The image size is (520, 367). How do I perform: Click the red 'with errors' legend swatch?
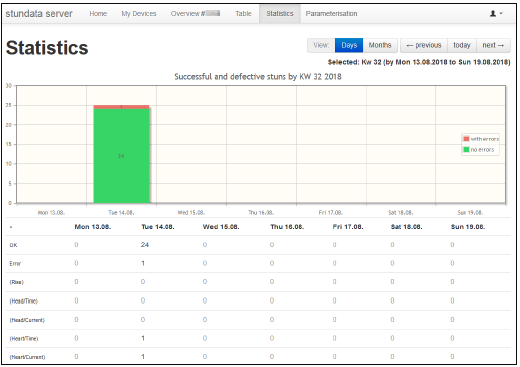(x=466, y=139)
